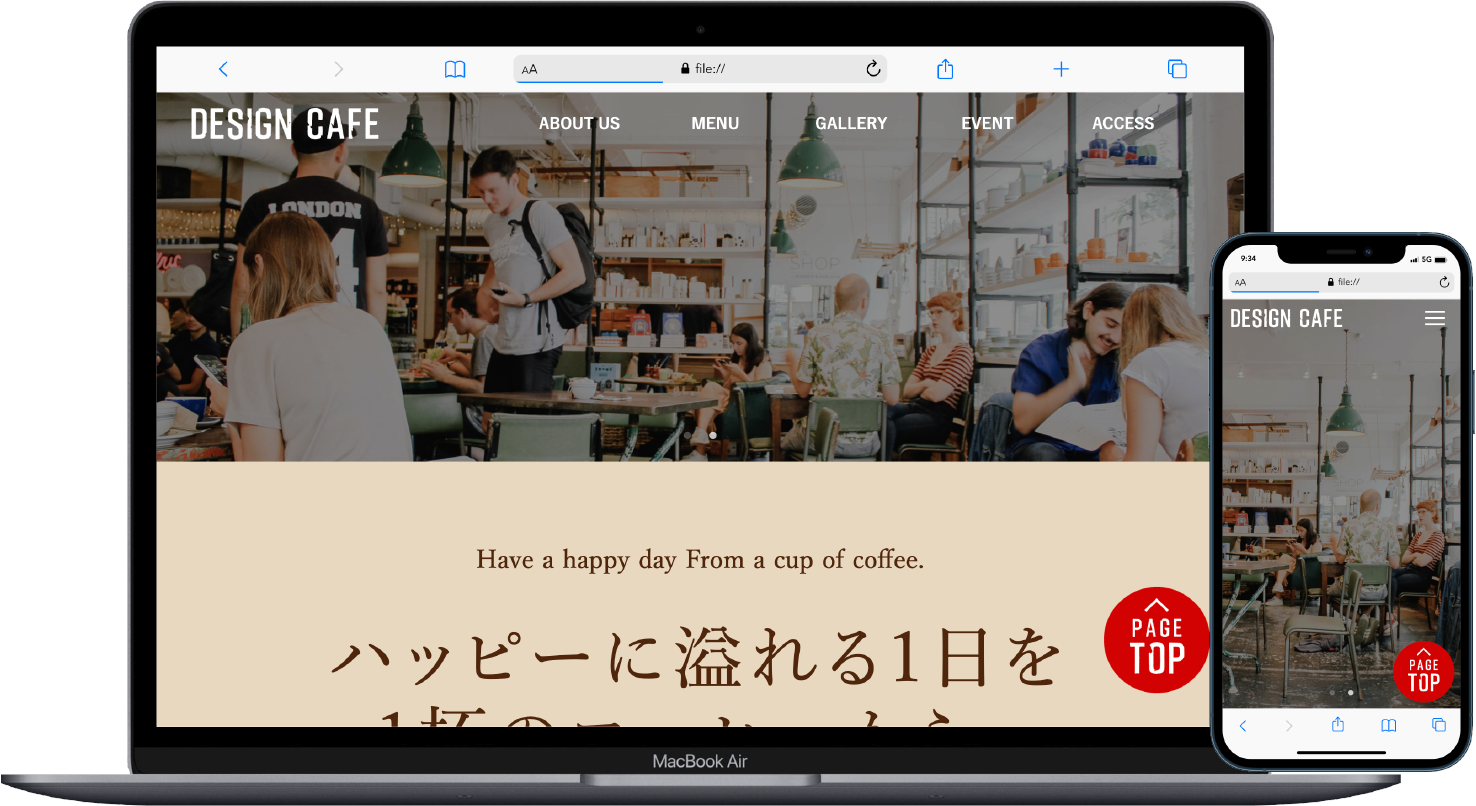Tap the phone Safari share icon
Viewport: 1476px width, 806px height.
tap(1338, 725)
